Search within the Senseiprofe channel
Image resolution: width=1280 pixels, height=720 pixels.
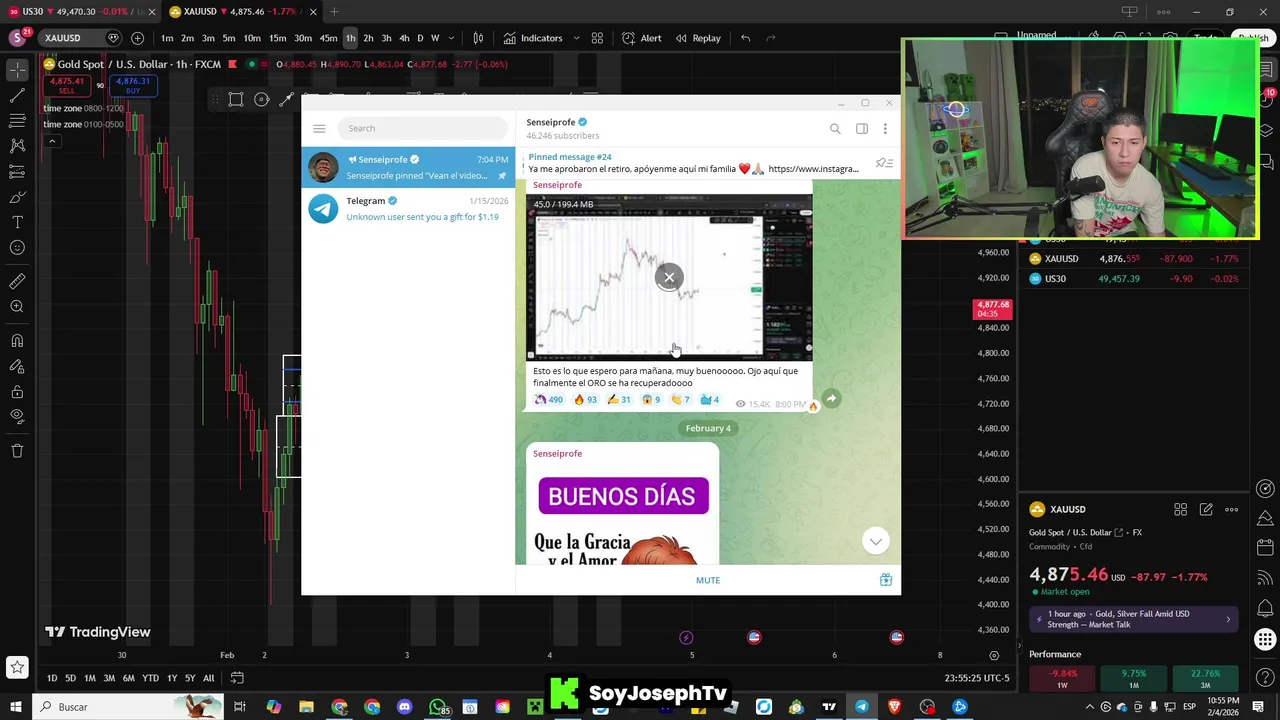[835, 128]
